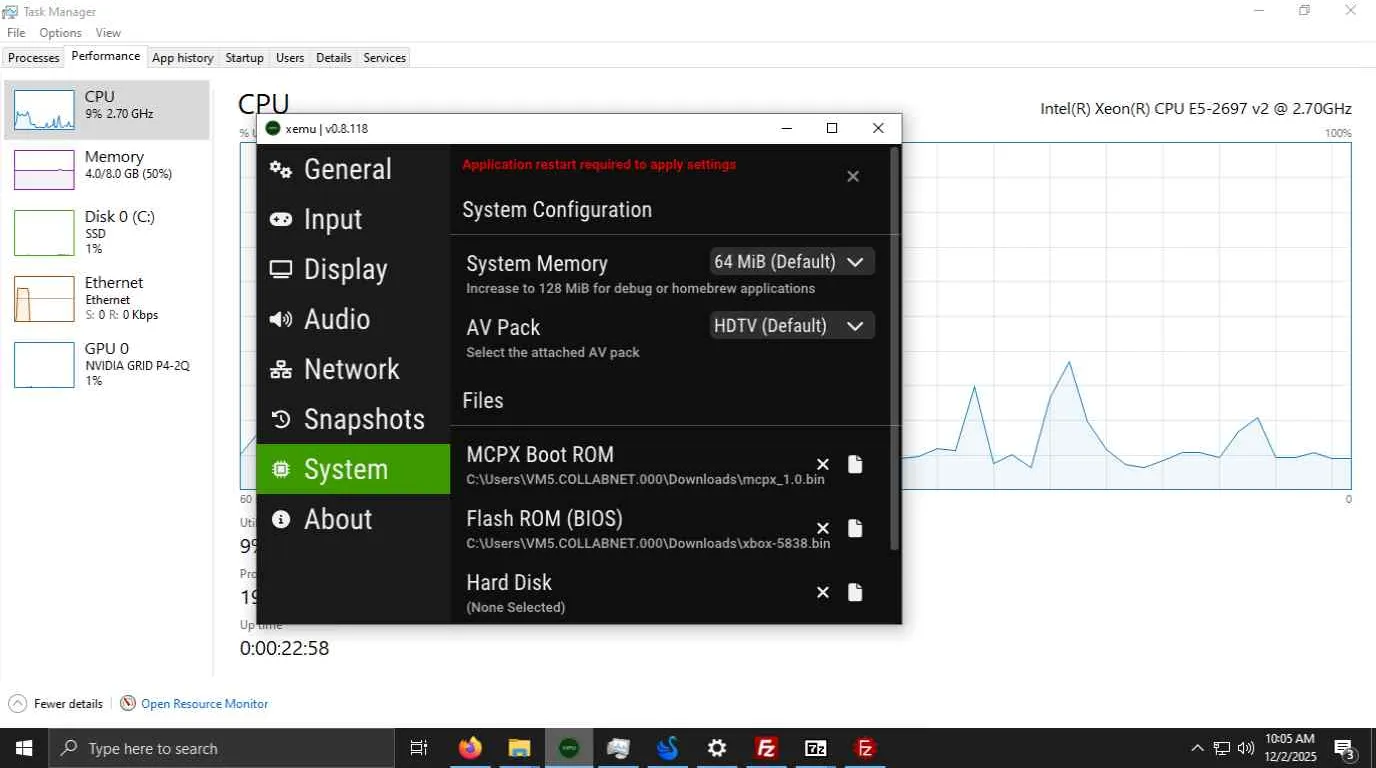Click the xbox-5838.bin file path text
Viewport: 1376px width, 768px height.
point(648,544)
